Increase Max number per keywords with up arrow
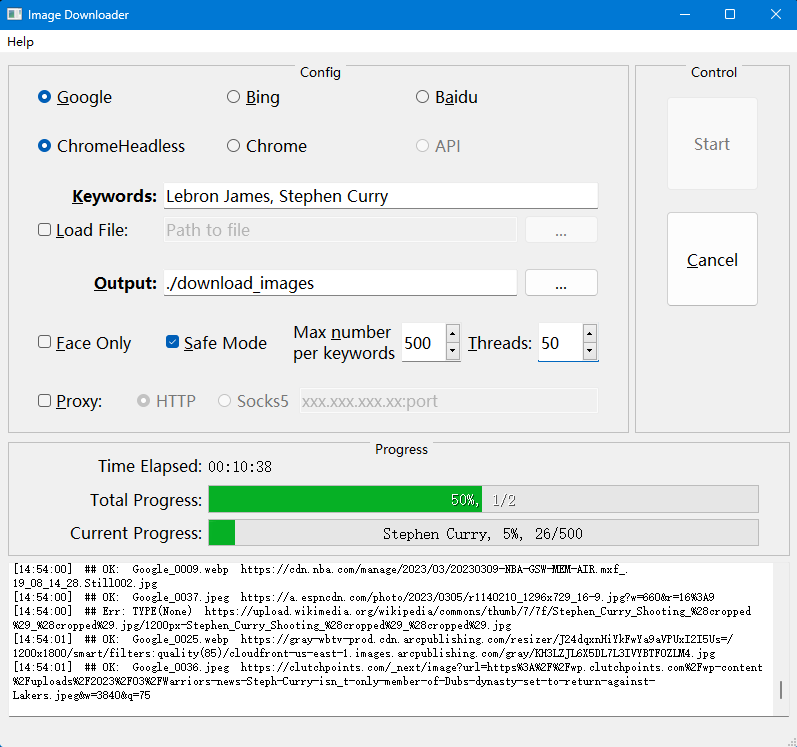This screenshot has width=797, height=747. [453, 333]
